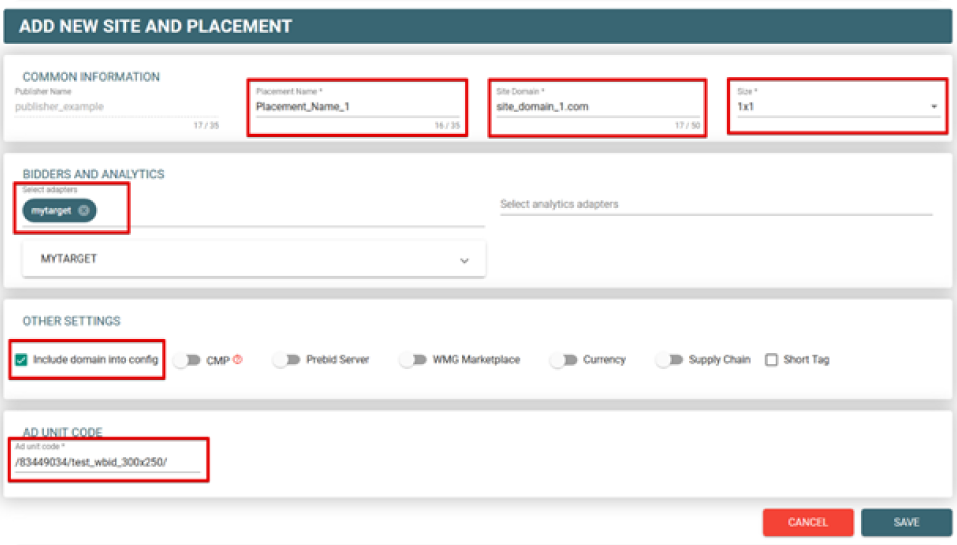Enable the CMP switch
The width and height of the screenshot is (957, 545).
[x=187, y=360]
